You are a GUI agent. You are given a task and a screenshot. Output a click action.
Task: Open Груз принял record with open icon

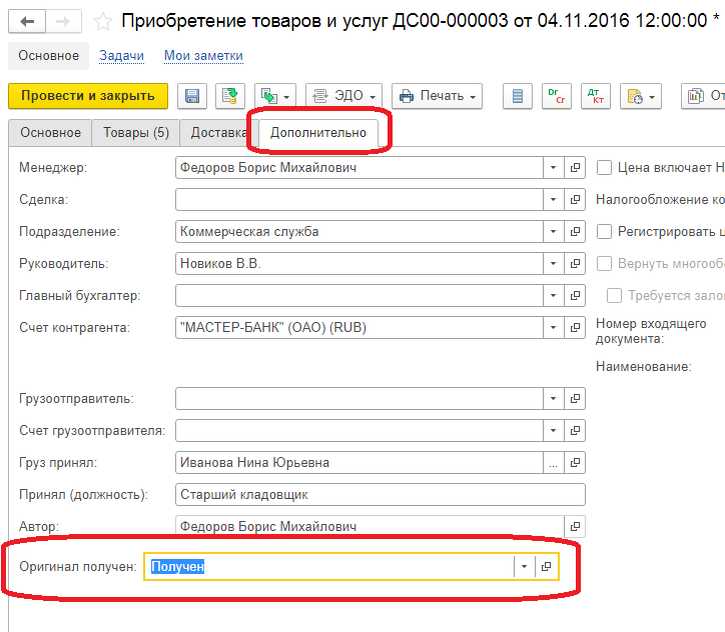coord(575,462)
